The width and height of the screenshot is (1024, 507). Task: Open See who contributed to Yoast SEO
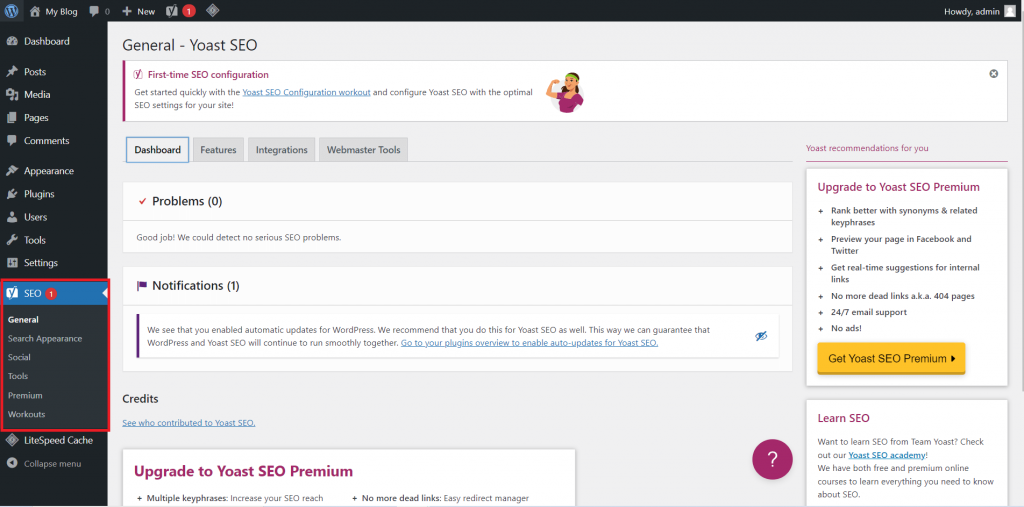pyautogui.click(x=189, y=423)
